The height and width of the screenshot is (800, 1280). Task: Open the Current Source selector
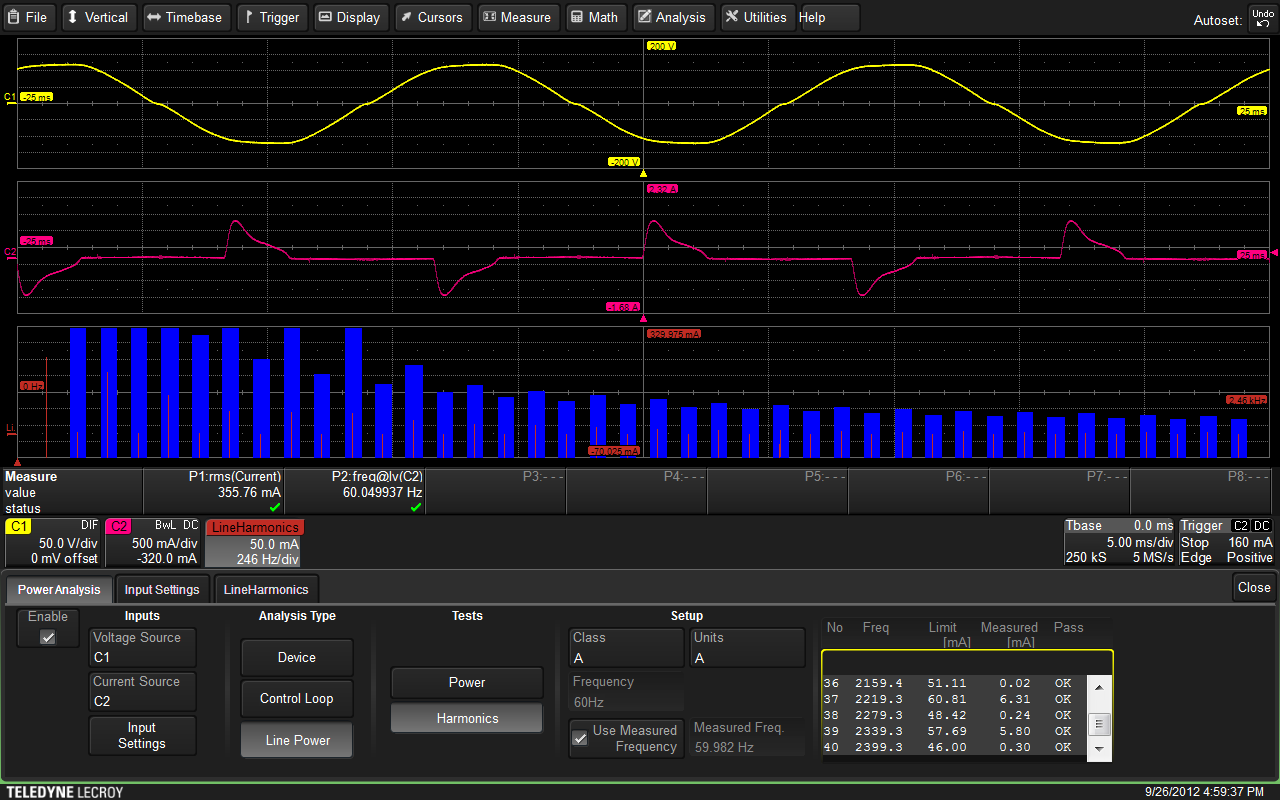142,692
